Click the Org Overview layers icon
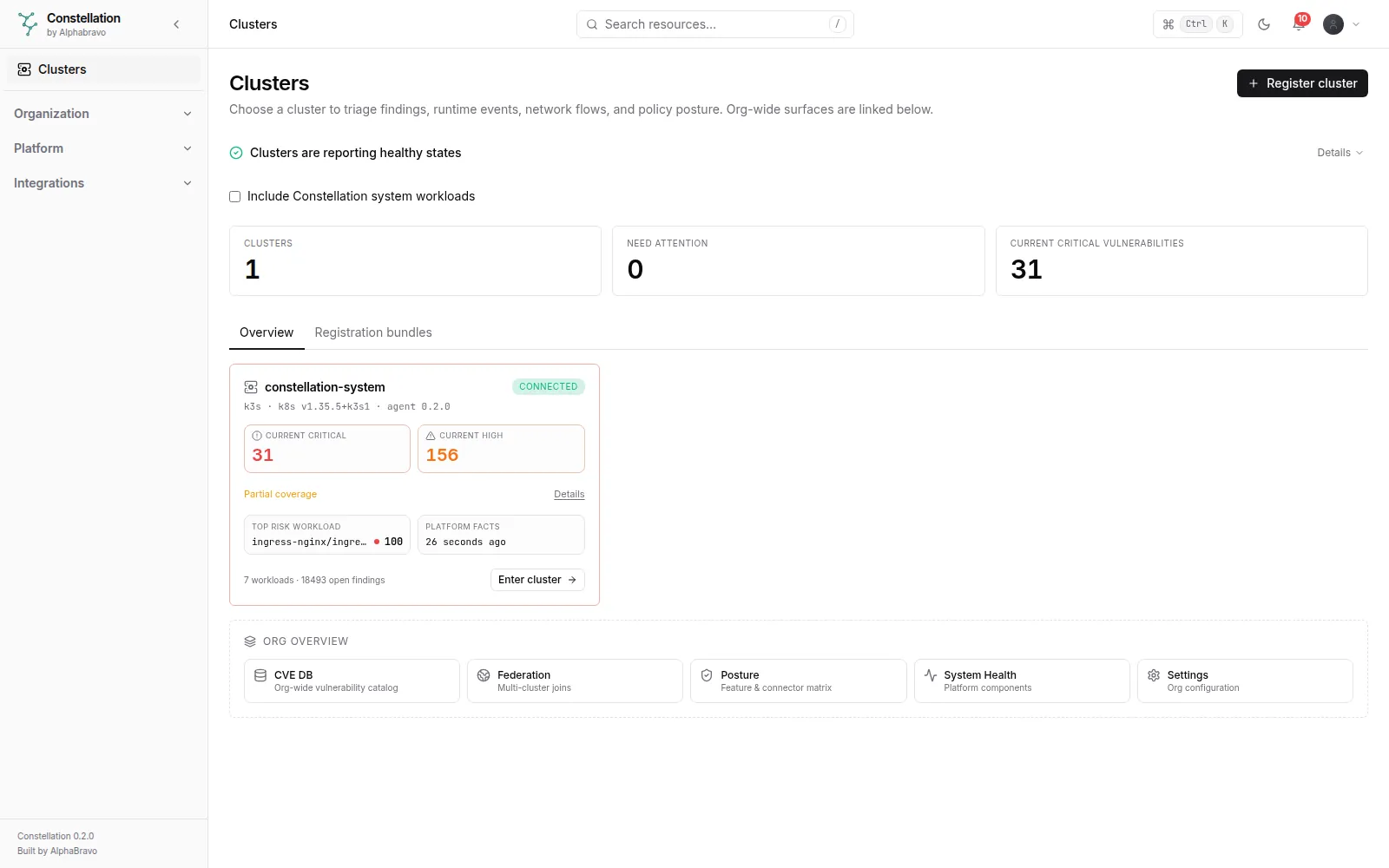 click(250, 641)
